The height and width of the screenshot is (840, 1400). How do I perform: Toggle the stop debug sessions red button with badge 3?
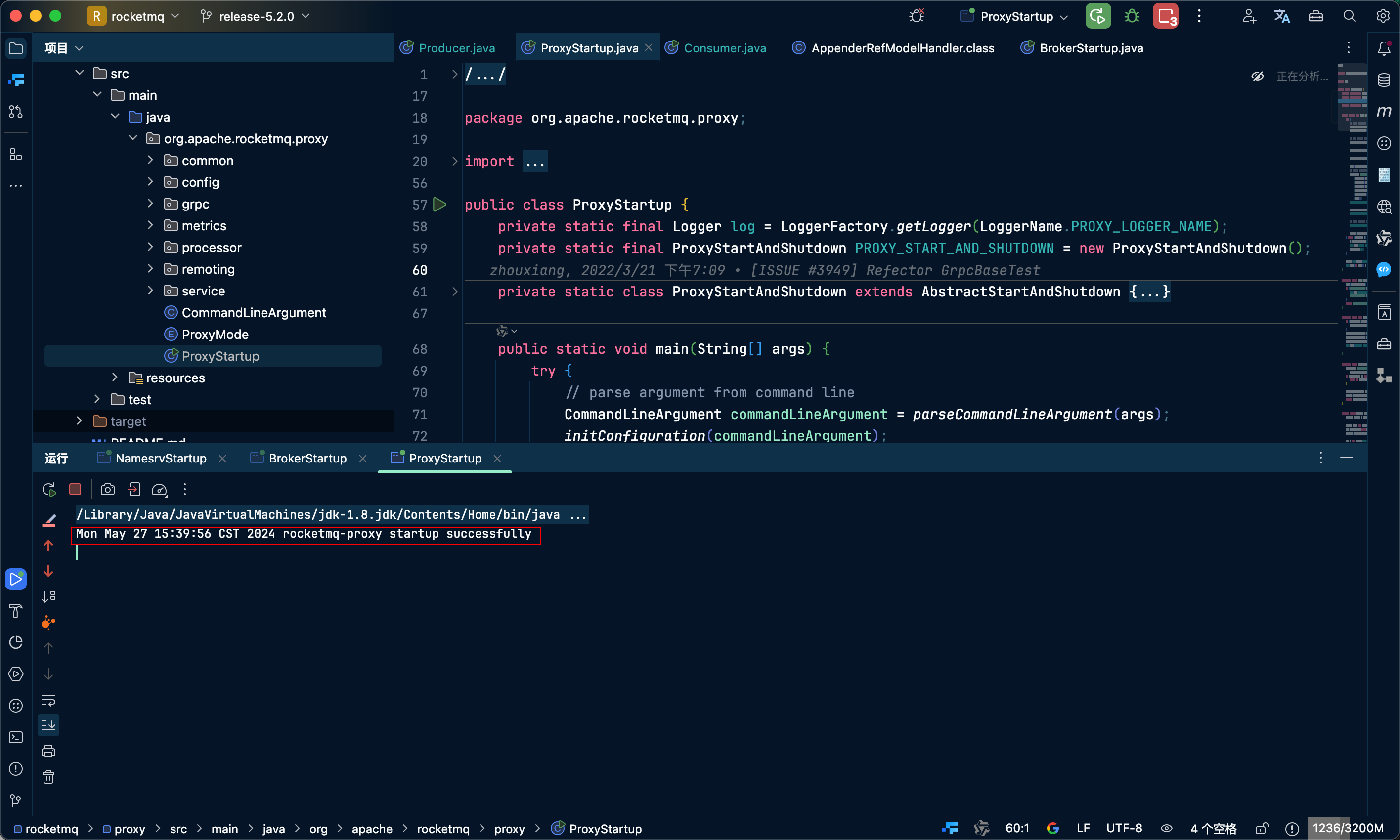[x=1166, y=16]
